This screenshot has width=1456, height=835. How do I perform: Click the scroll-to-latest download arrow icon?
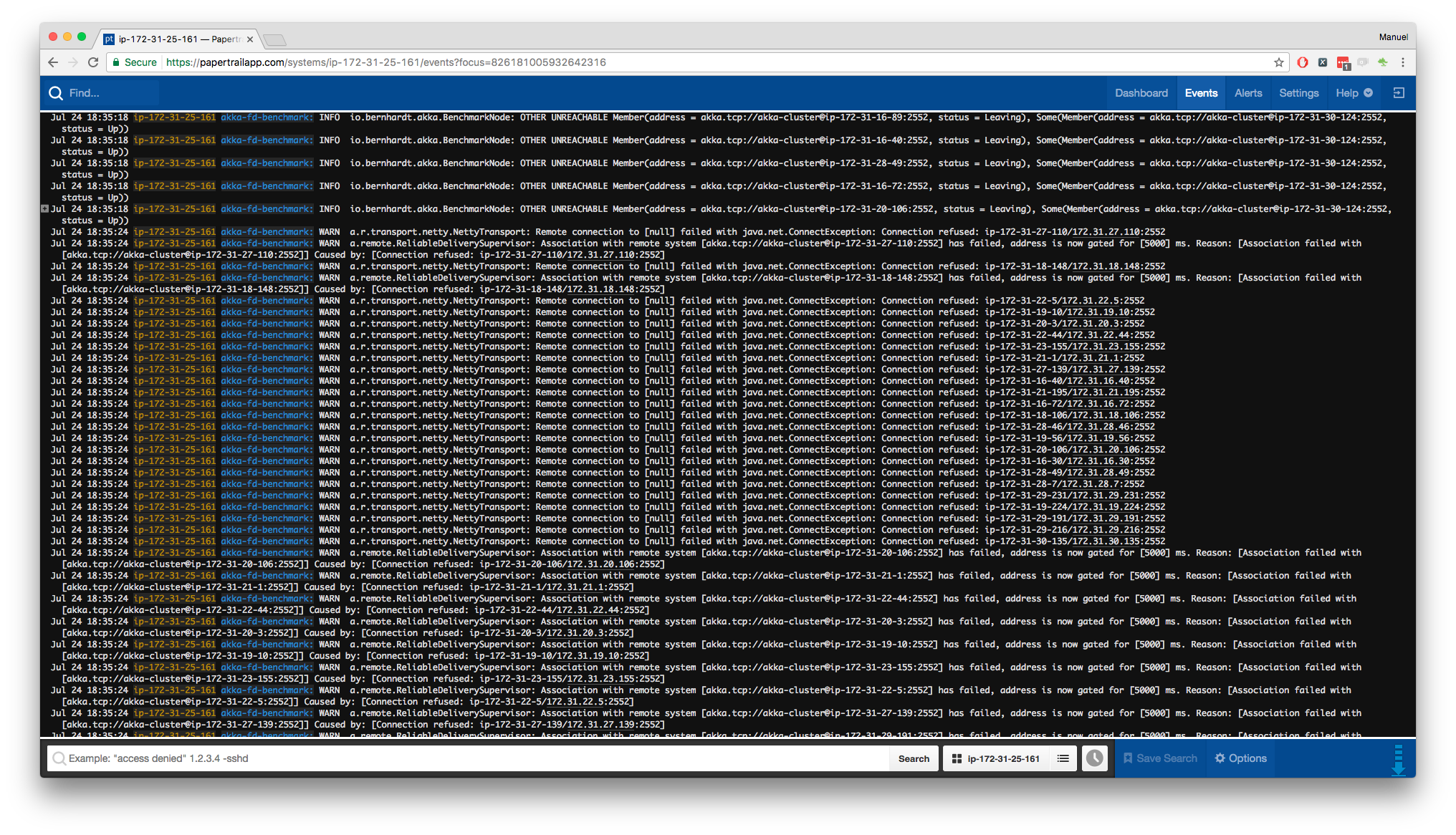point(1398,761)
